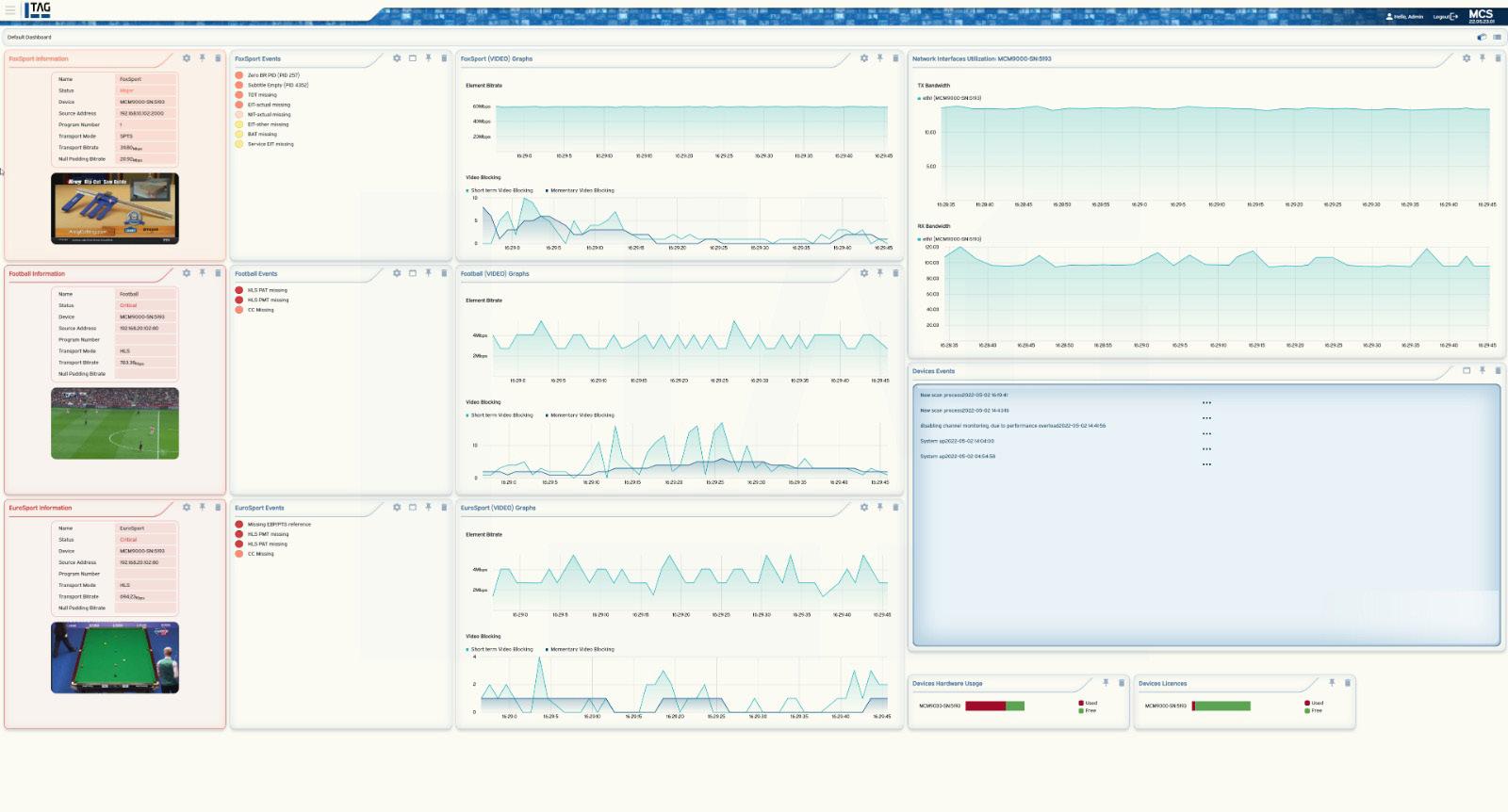Delete the Devices Events panel
1508x812 pixels.
[x=1498, y=370]
